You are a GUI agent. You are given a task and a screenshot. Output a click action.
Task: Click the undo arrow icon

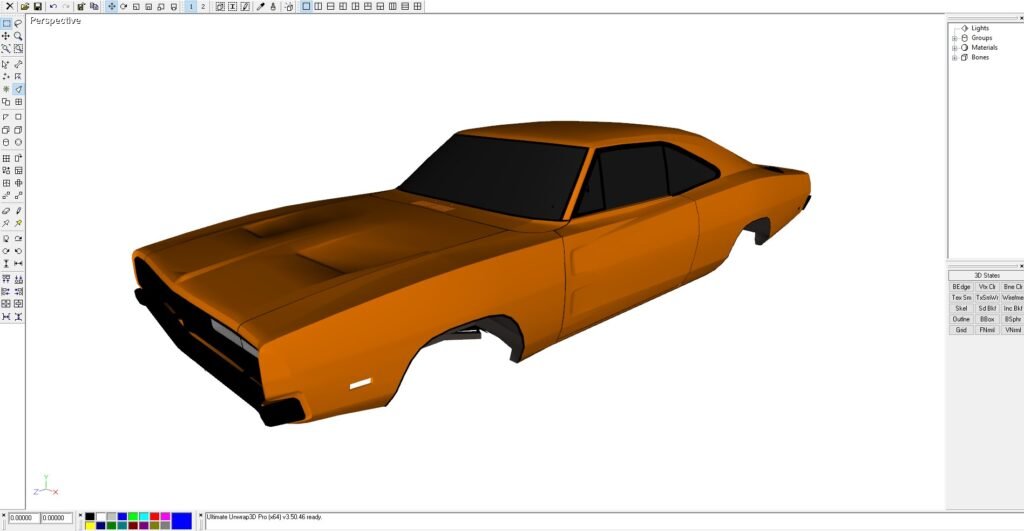coord(53,6)
